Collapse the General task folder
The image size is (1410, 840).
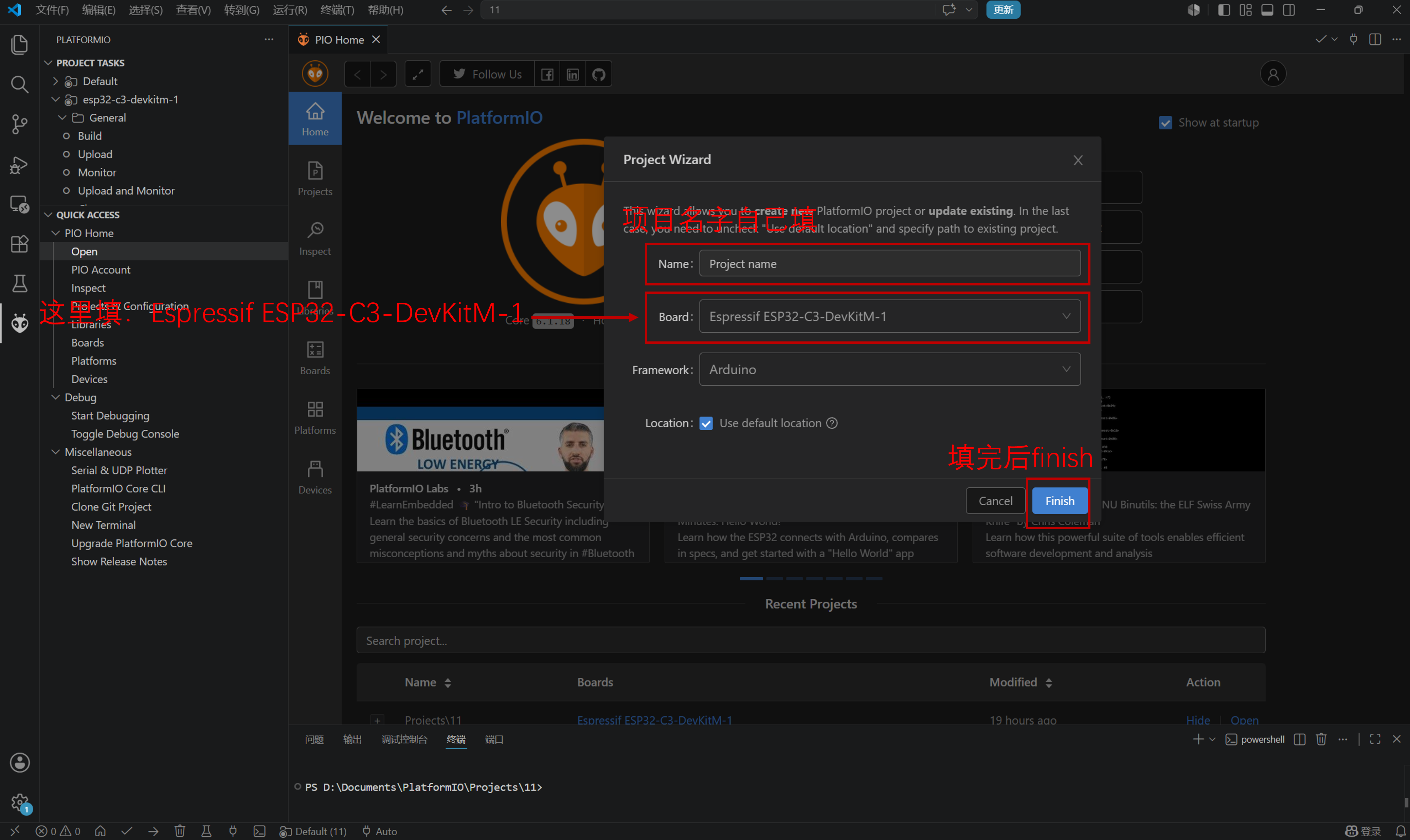62,118
